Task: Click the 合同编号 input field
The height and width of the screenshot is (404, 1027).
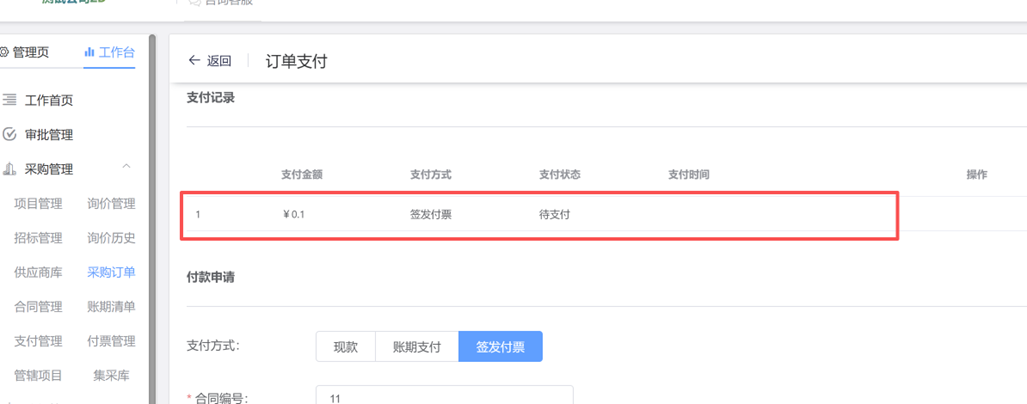Action: (x=444, y=397)
